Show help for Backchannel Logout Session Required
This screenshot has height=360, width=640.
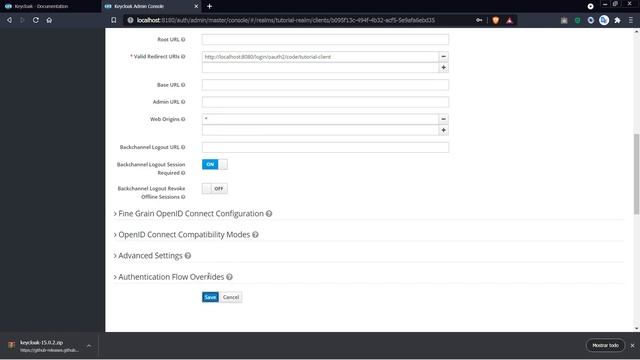[x=183, y=173]
